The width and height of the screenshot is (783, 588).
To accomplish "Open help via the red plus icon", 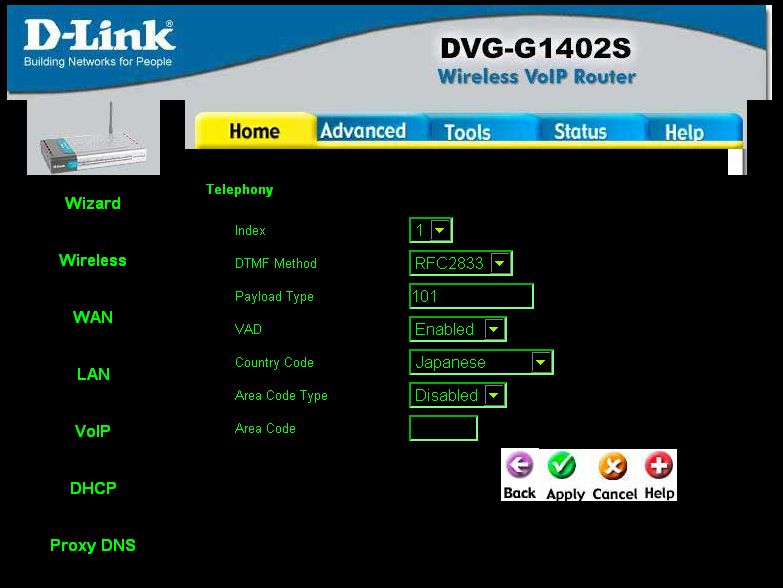I will (659, 465).
